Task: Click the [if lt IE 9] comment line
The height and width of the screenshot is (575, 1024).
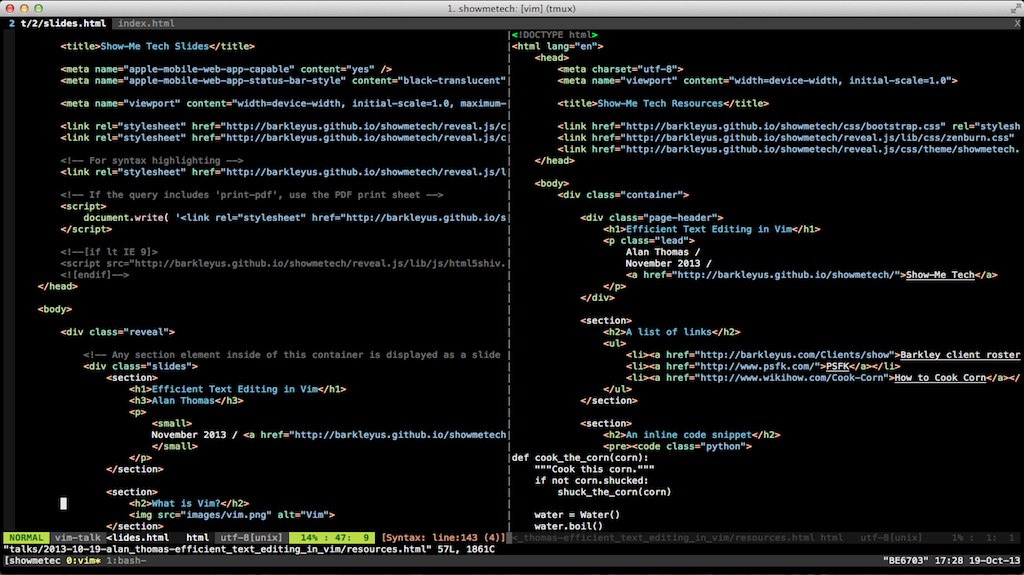Action: [109, 252]
